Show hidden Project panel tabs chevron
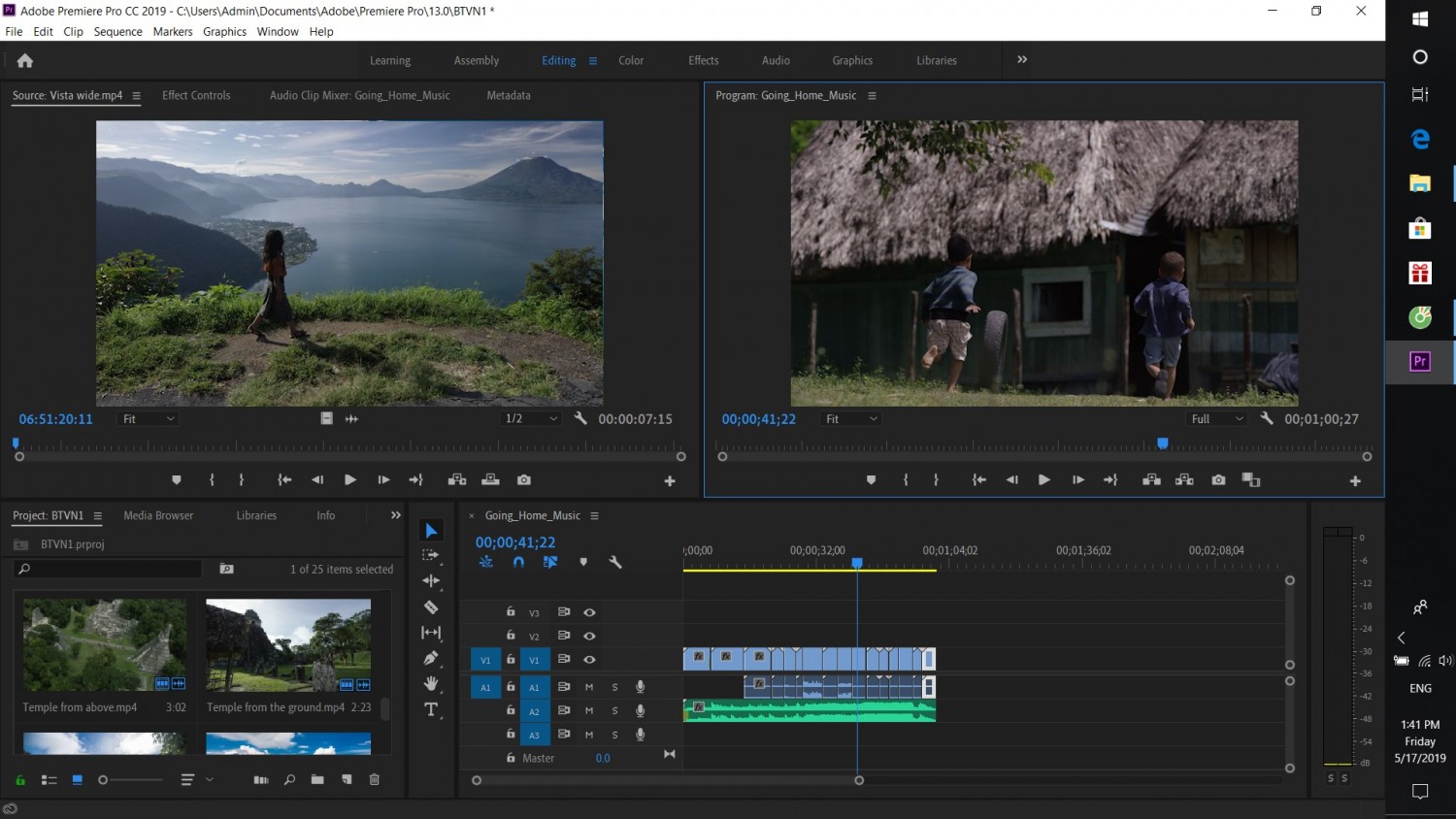 click(x=395, y=515)
